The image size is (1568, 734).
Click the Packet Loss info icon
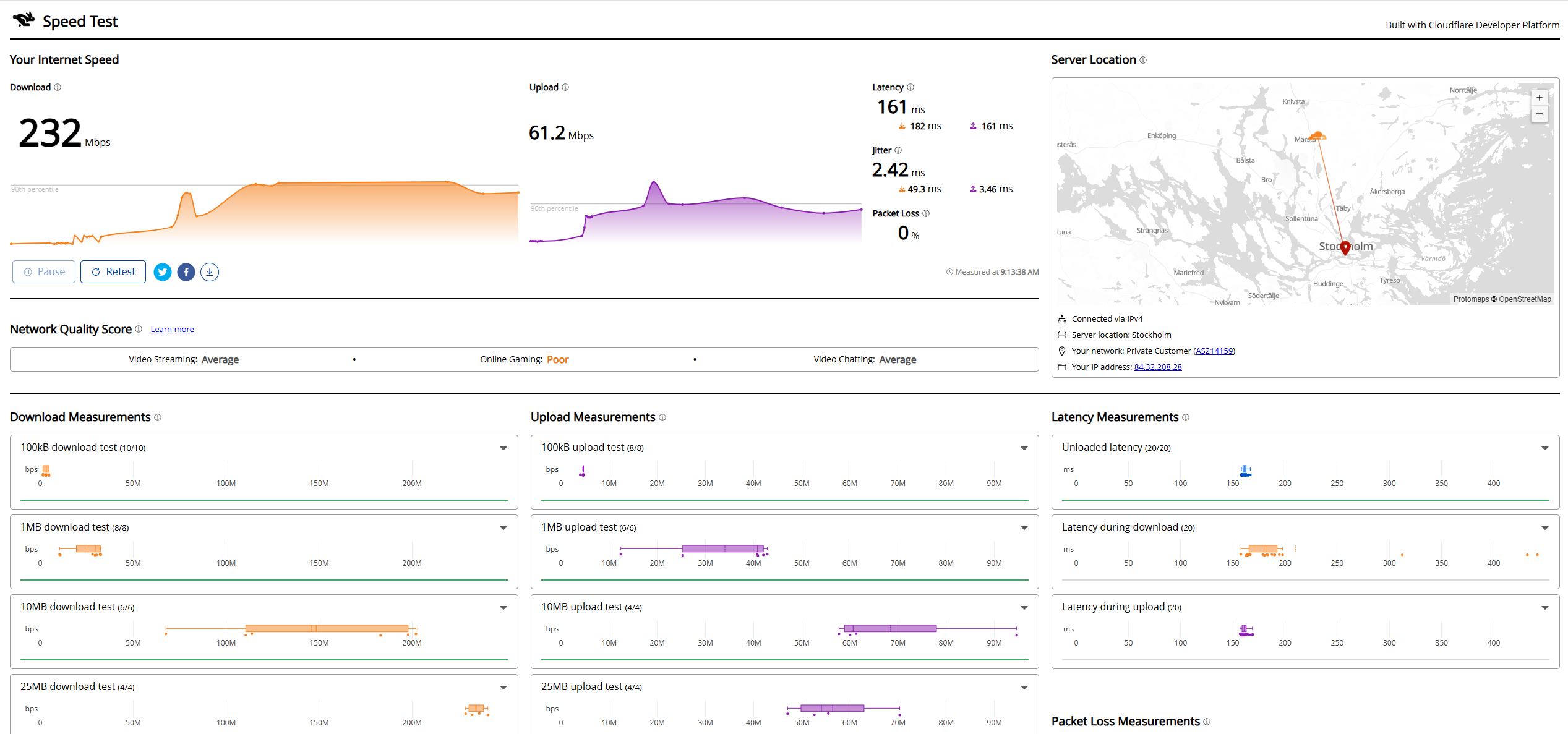tap(926, 213)
